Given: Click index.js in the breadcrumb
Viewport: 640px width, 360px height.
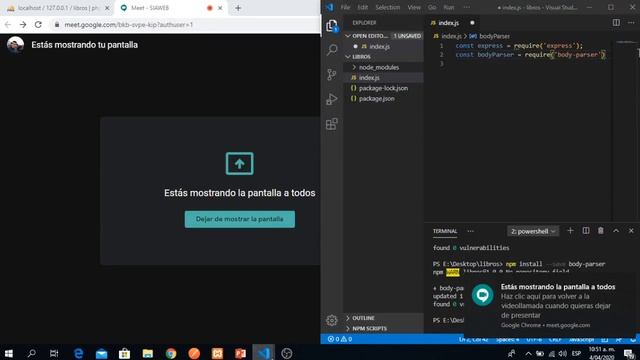Looking at the screenshot, I should (x=451, y=36).
